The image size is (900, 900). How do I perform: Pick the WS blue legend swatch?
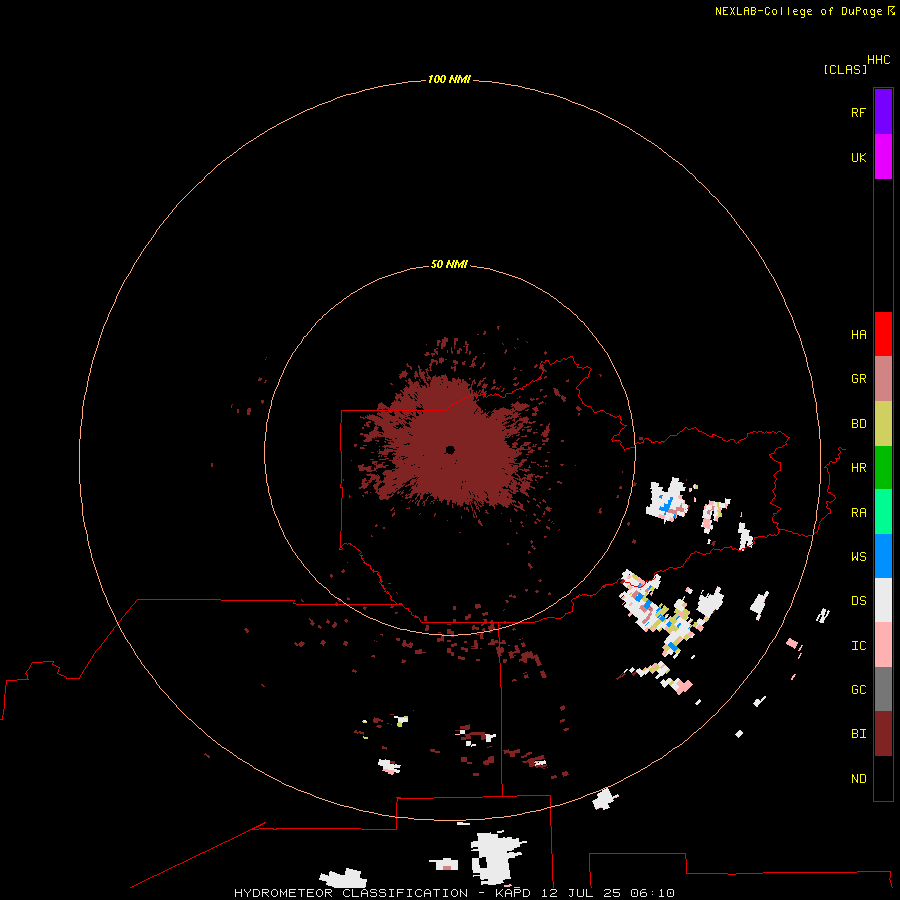pos(883,556)
